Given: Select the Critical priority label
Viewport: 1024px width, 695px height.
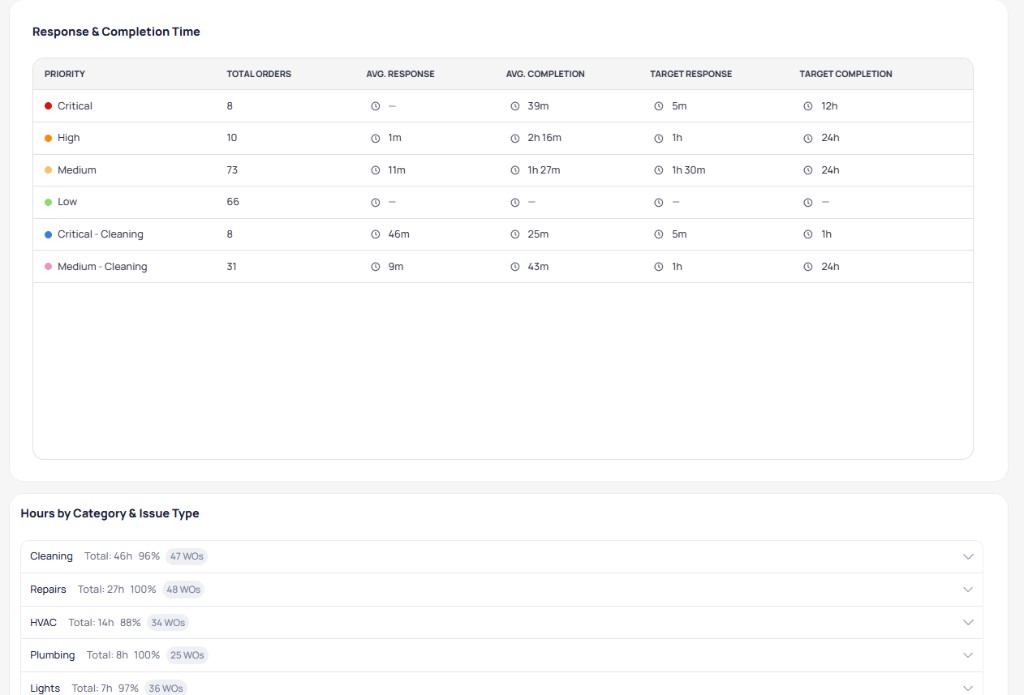Looking at the screenshot, I should pyautogui.click(x=75, y=106).
